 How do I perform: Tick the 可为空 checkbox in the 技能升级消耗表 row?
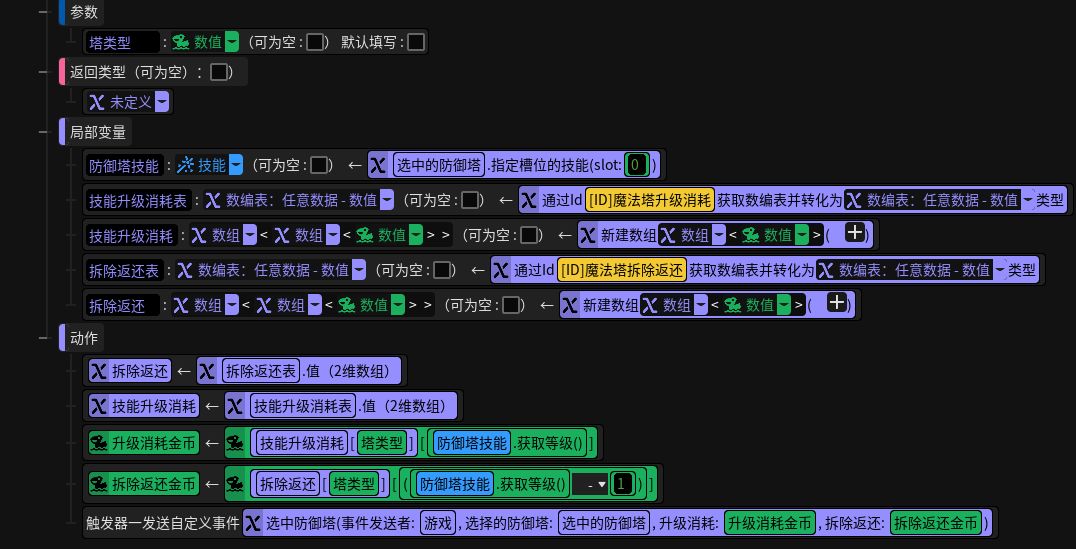[470, 200]
